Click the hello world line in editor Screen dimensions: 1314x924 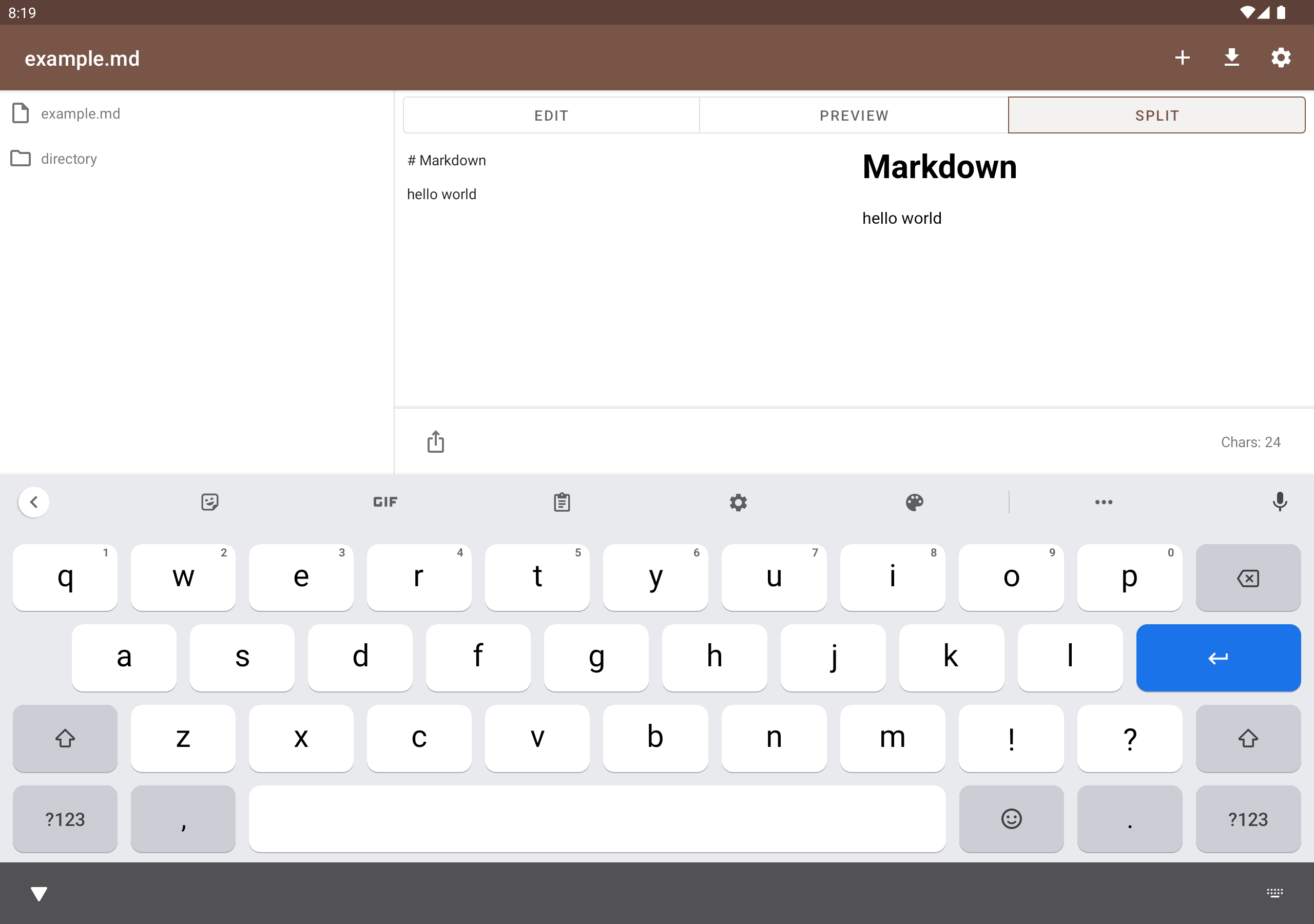441,194
